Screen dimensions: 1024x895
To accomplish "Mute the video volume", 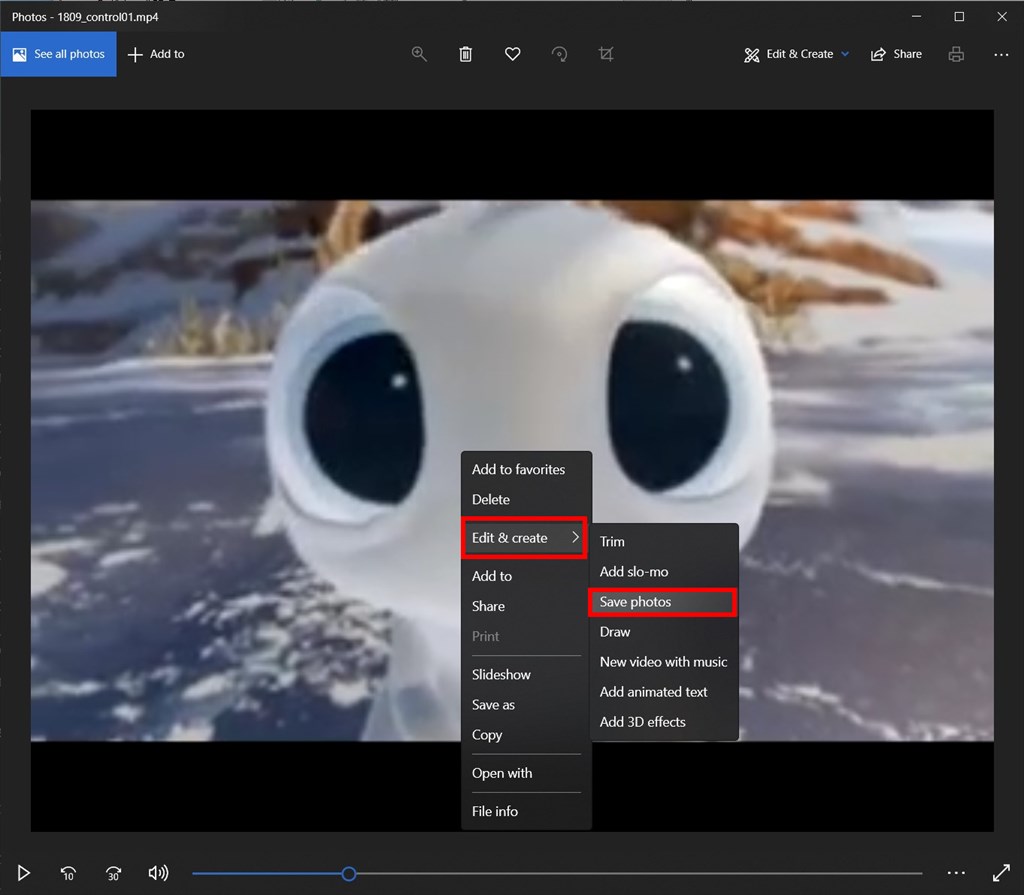I will coord(158,873).
